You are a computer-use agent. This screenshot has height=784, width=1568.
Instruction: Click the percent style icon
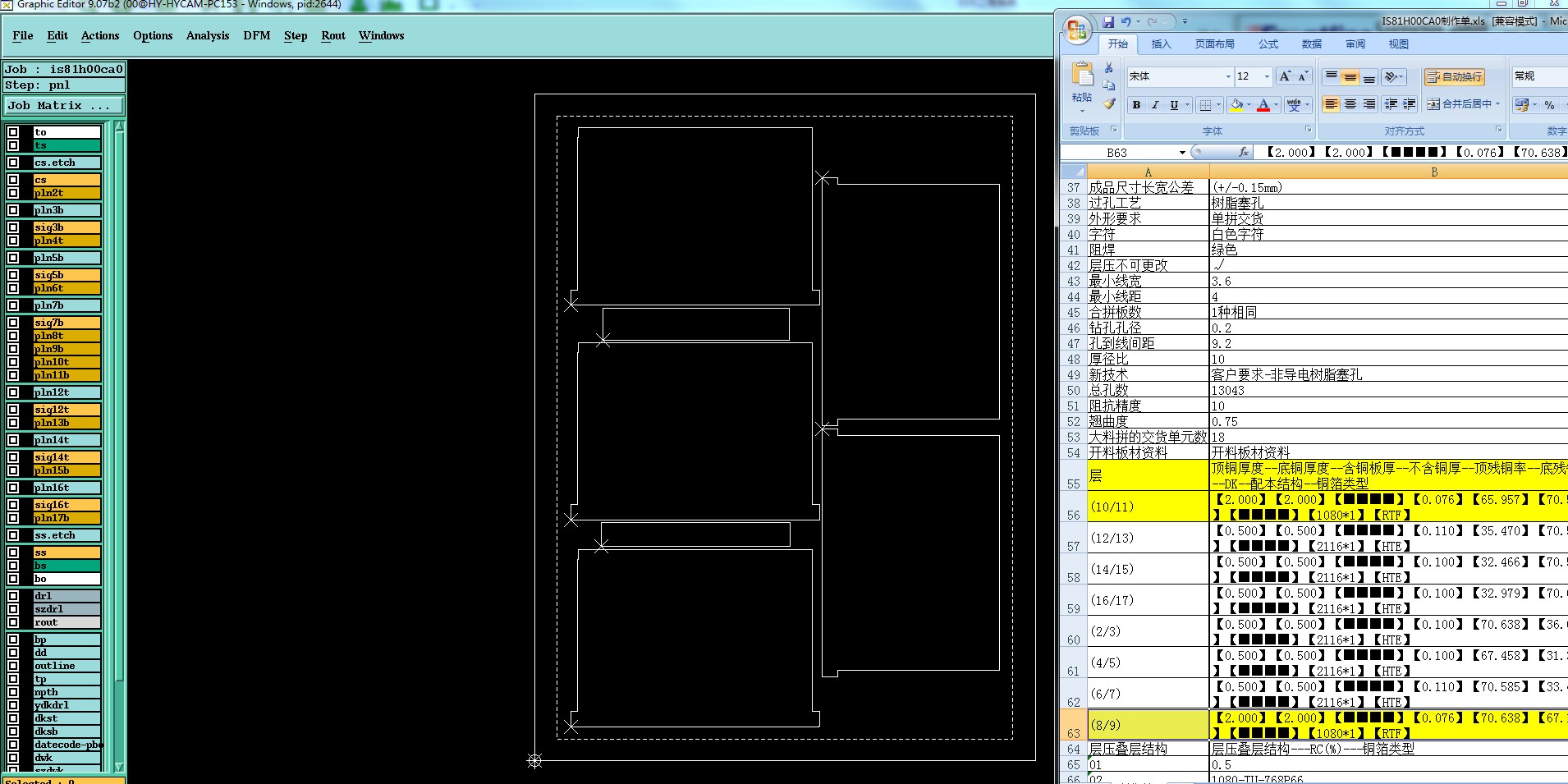pyautogui.click(x=1549, y=105)
